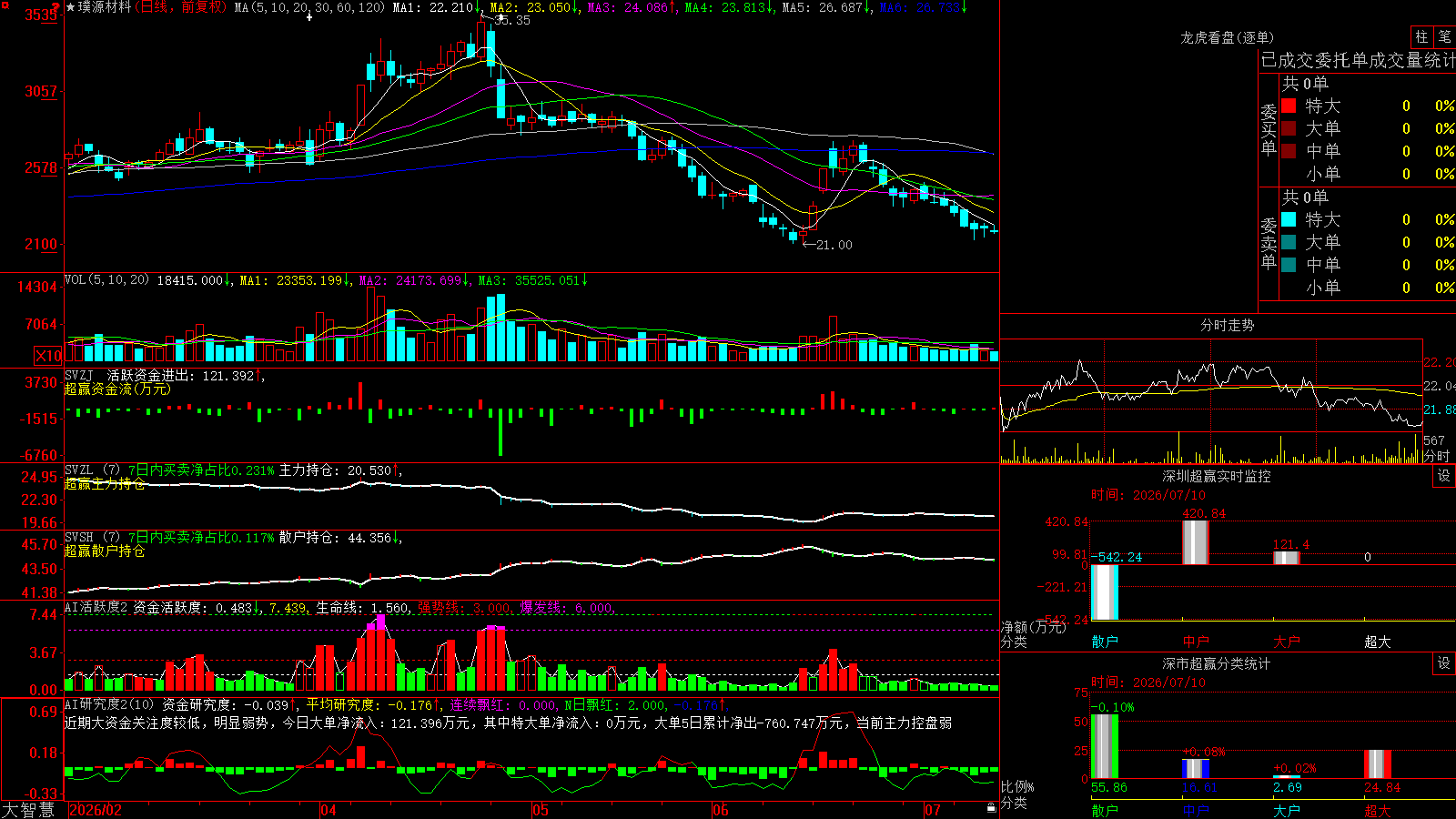Screen dimensions: 1456x819
Task: Switch Dragon-Tiger panel to 柱 bar view
Action: [1421, 37]
